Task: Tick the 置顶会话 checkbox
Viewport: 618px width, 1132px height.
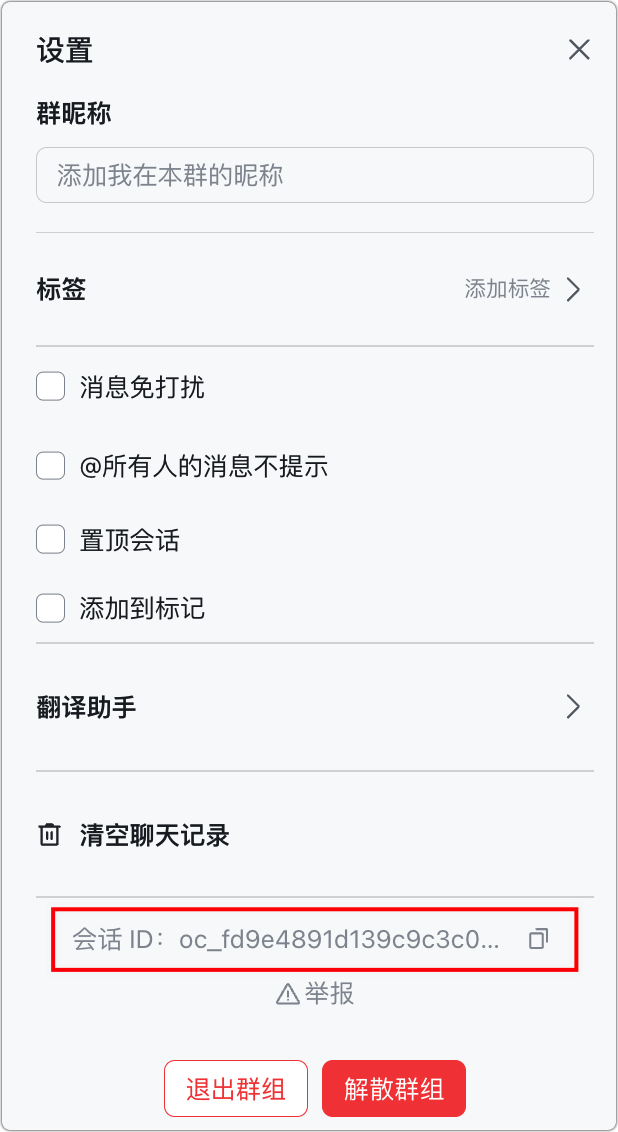Action: click(x=51, y=541)
